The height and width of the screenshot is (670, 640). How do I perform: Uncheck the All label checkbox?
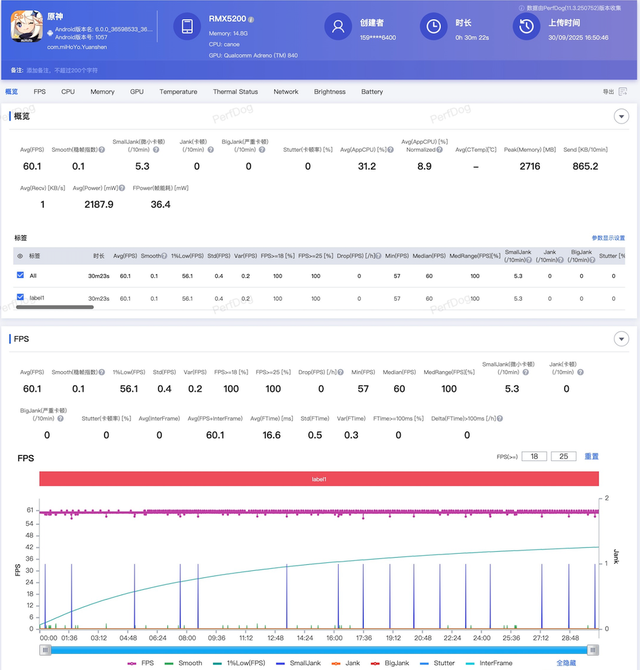[21, 274]
